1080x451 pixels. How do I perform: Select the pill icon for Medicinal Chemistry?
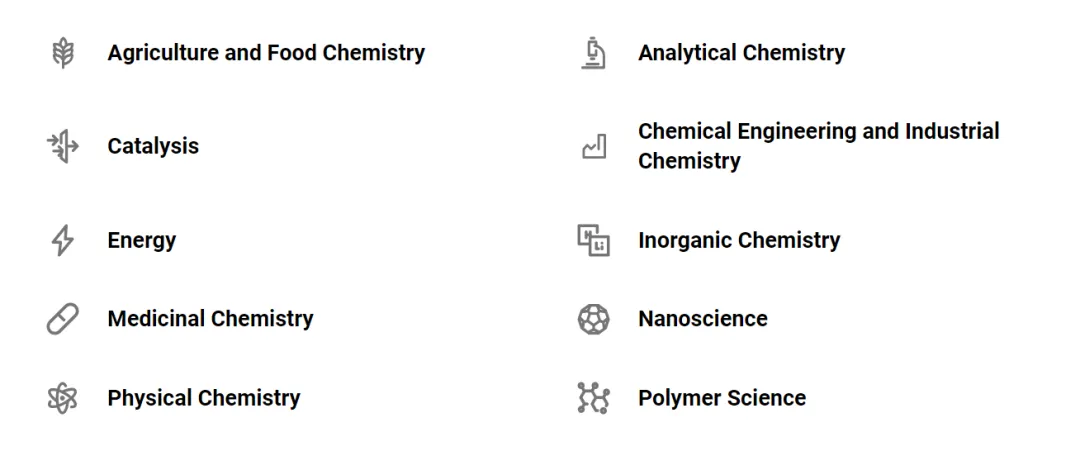[x=63, y=319]
